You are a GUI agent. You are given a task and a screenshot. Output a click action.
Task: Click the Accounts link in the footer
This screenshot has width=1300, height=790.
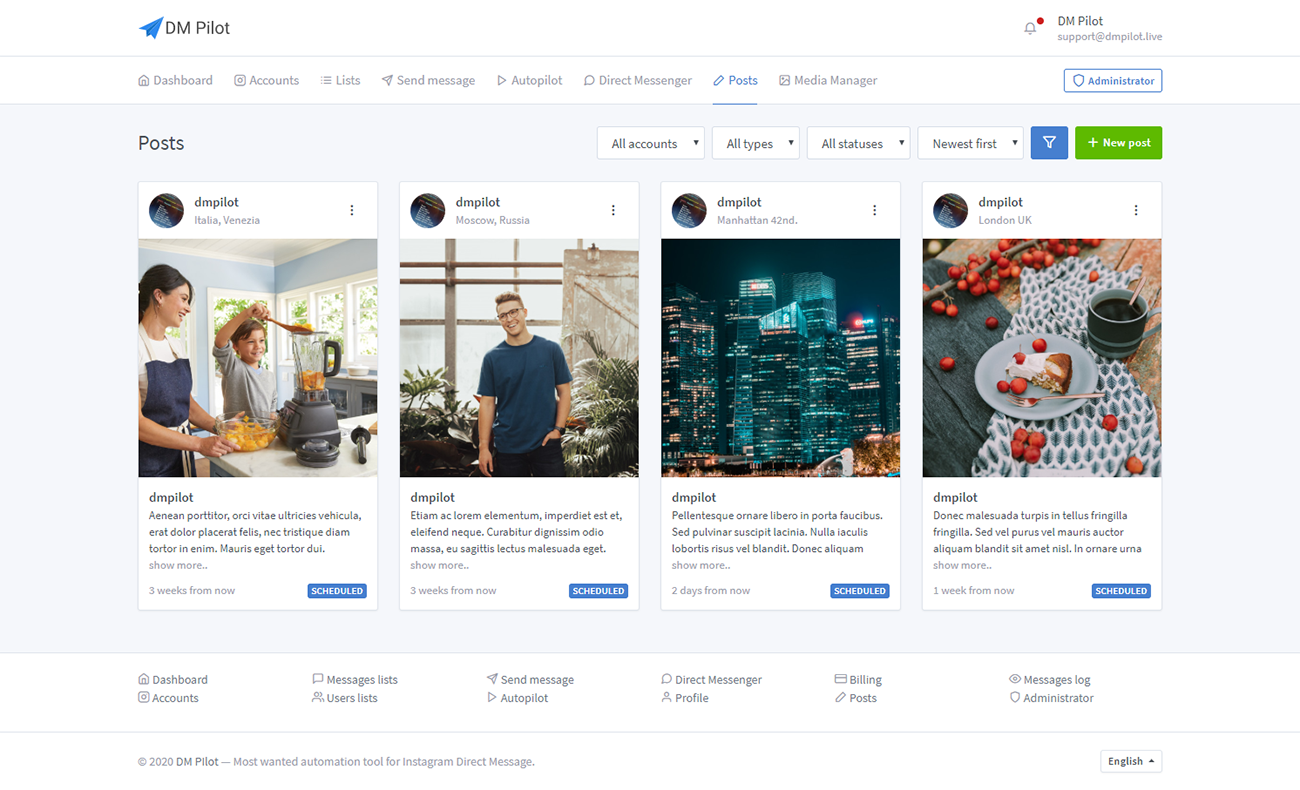[168, 698]
